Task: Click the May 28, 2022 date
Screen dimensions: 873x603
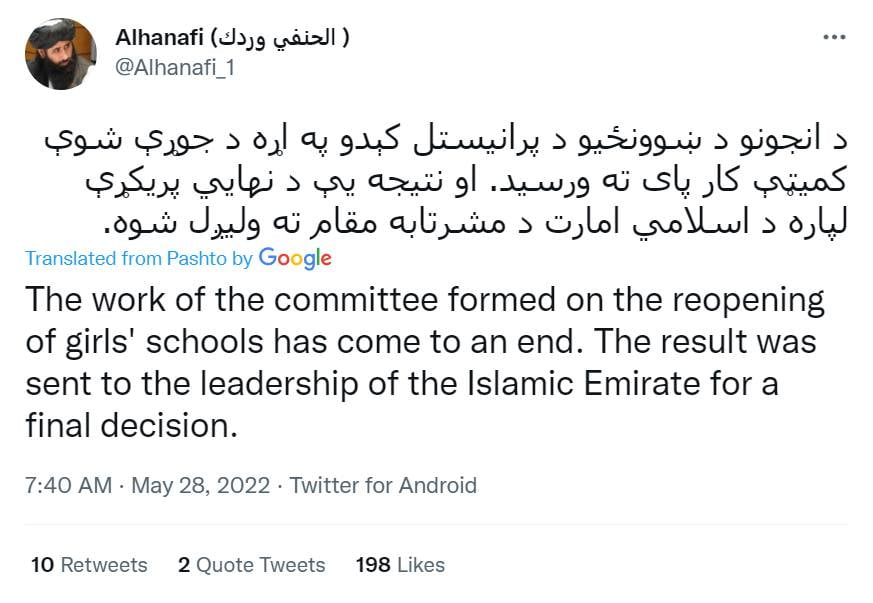Action: (x=202, y=486)
